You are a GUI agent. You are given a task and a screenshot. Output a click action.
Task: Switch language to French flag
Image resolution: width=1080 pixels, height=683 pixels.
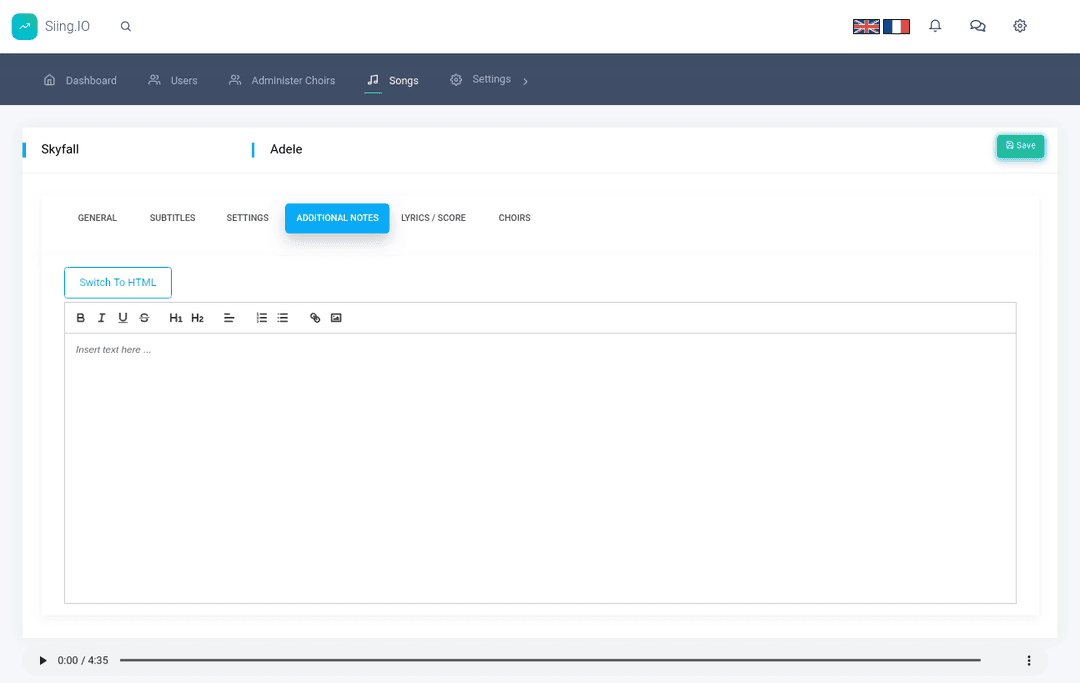click(x=896, y=26)
